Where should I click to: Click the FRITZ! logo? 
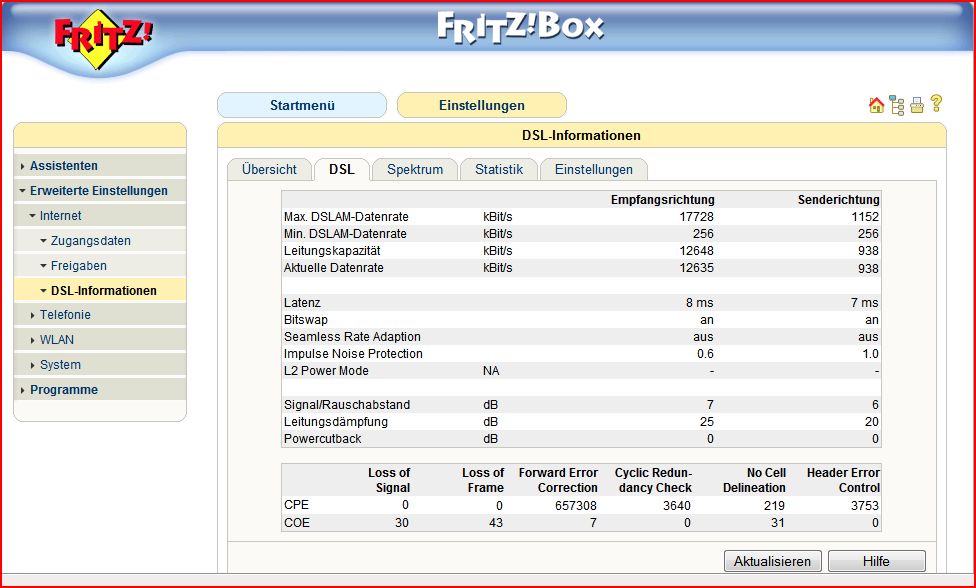pyautogui.click(x=103, y=39)
